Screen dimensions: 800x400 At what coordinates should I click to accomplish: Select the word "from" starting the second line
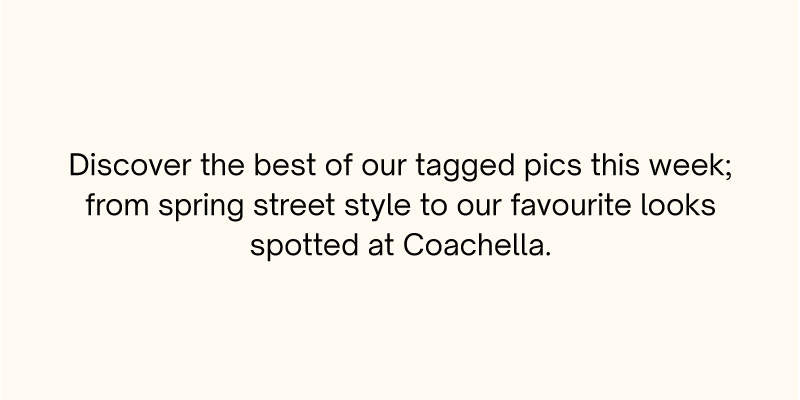pos(117,205)
